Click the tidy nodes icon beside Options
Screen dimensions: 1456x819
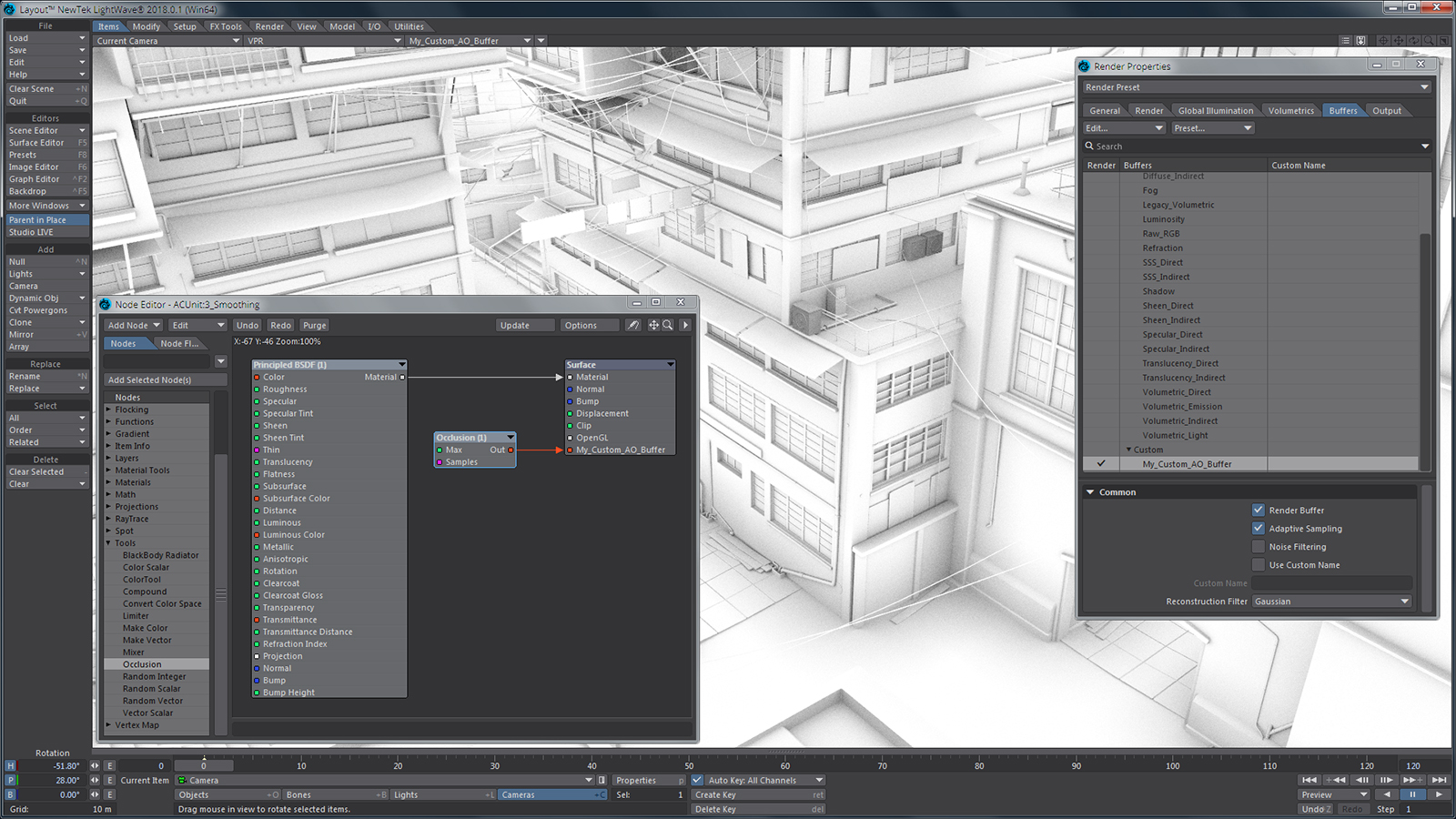pyautogui.click(x=633, y=325)
